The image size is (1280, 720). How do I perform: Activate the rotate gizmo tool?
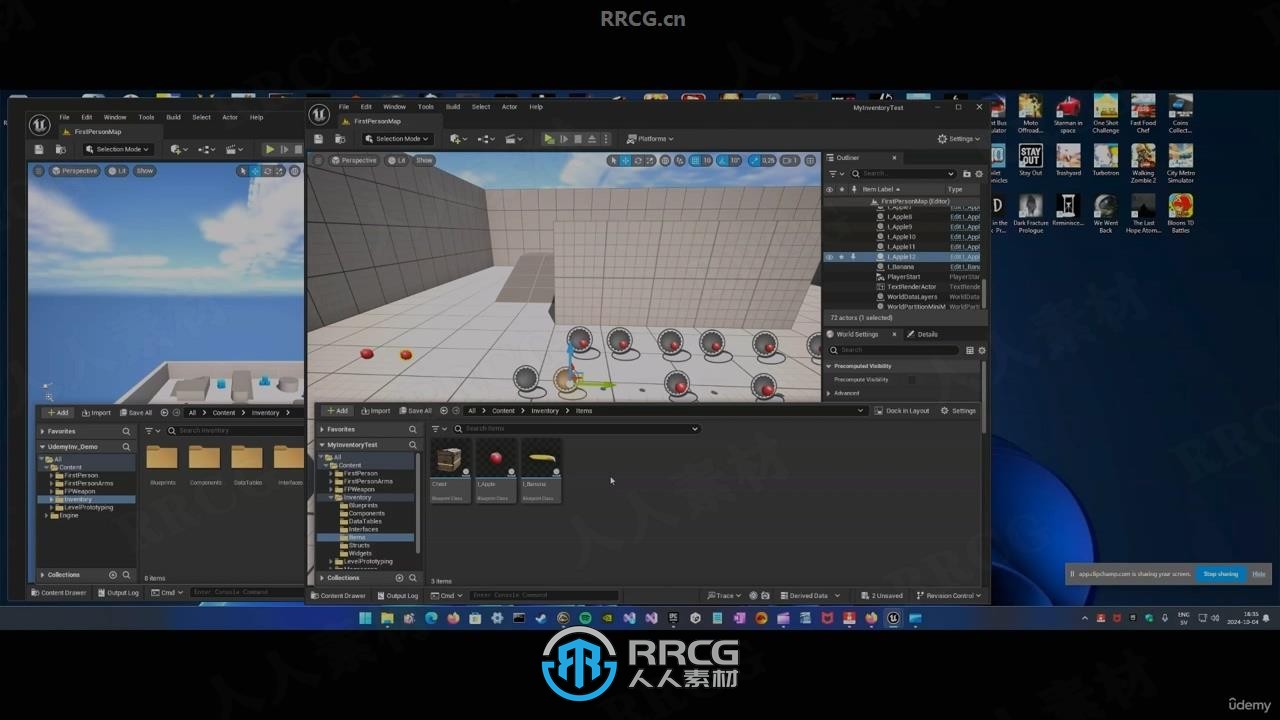(x=637, y=160)
